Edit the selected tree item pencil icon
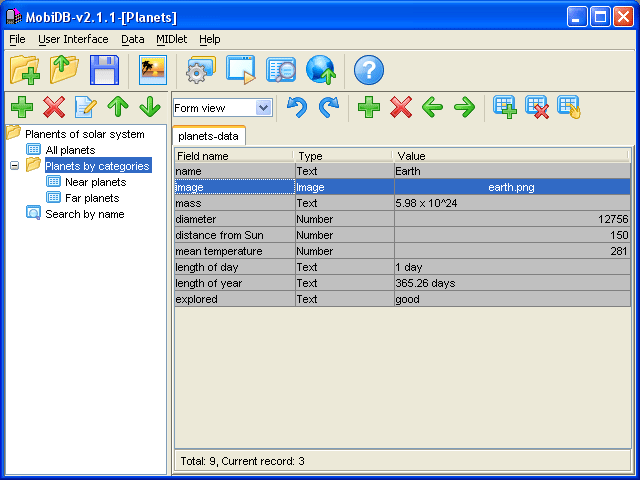Viewport: 640px width, 480px height. click(x=86, y=107)
